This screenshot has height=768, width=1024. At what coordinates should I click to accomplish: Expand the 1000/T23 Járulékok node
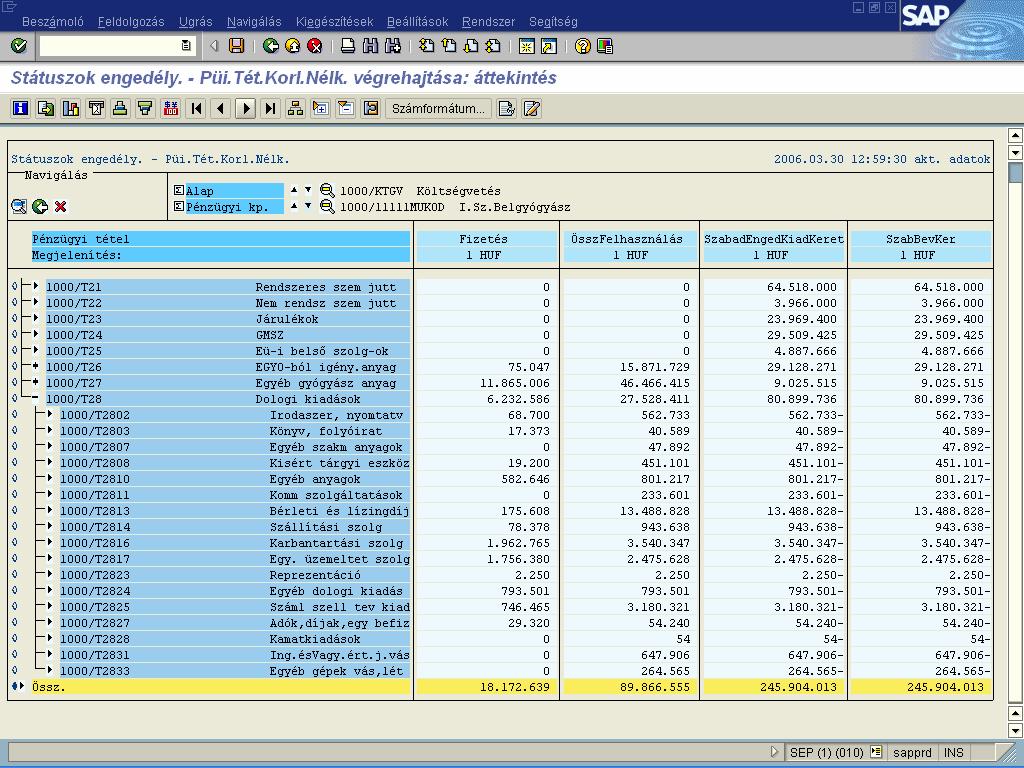point(36,318)
